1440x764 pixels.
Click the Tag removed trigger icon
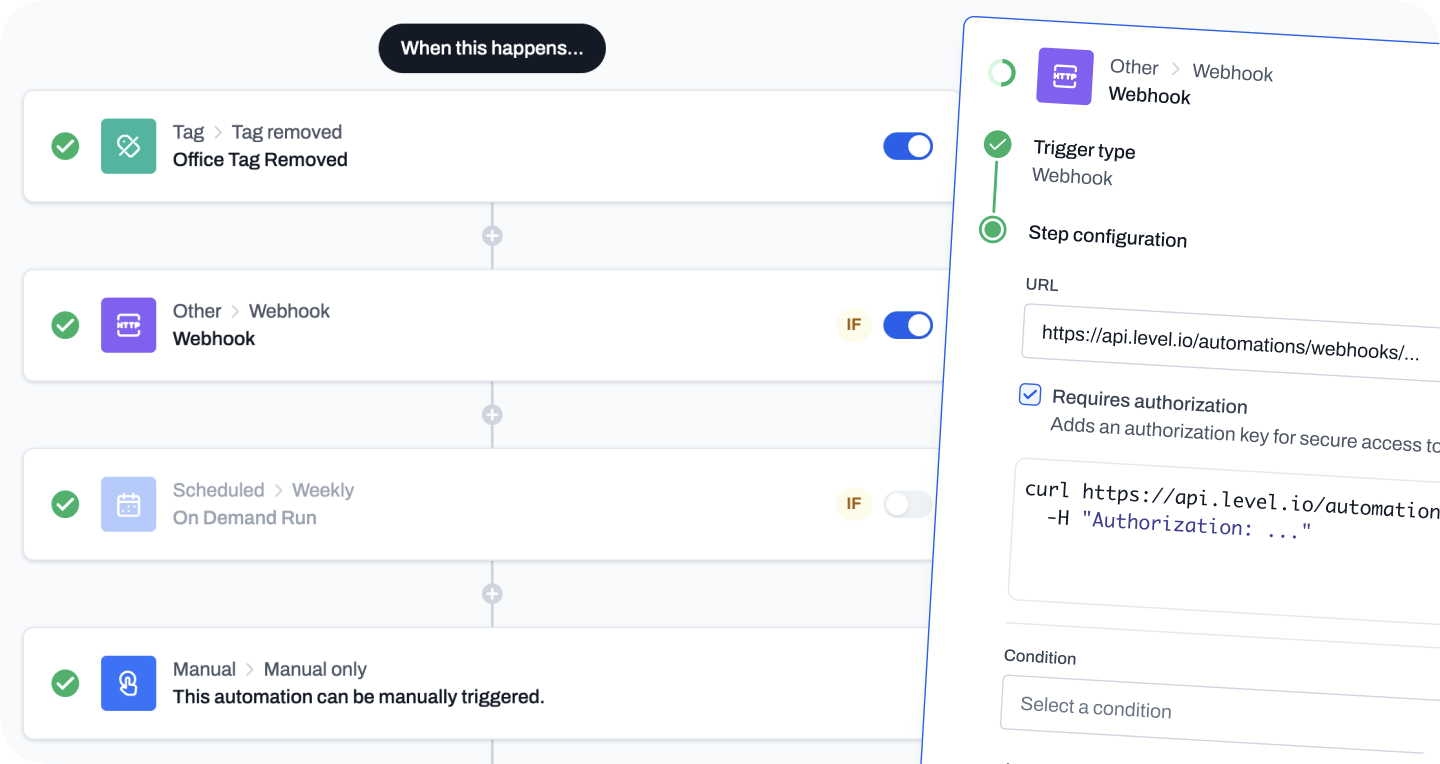coord(128,146)
